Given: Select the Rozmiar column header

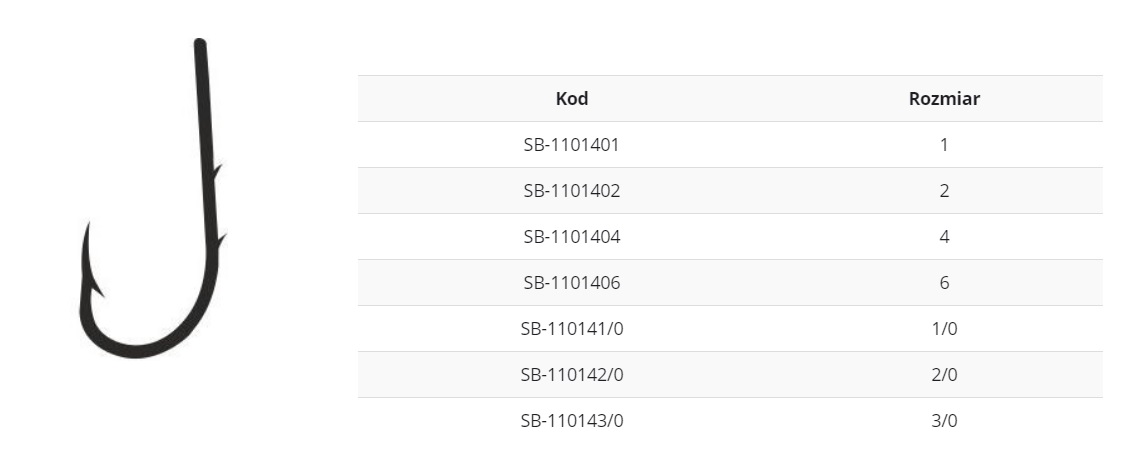Looking at the screenshot, I should [944, 99].
